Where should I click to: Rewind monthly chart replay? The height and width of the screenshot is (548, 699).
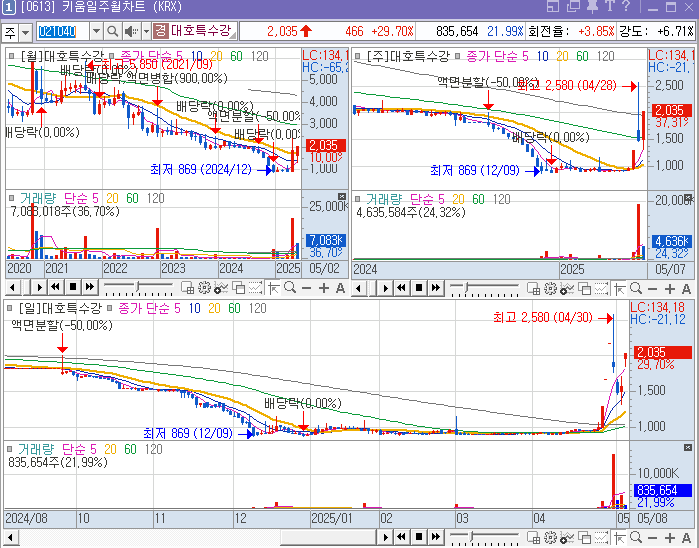coord(56,288)
